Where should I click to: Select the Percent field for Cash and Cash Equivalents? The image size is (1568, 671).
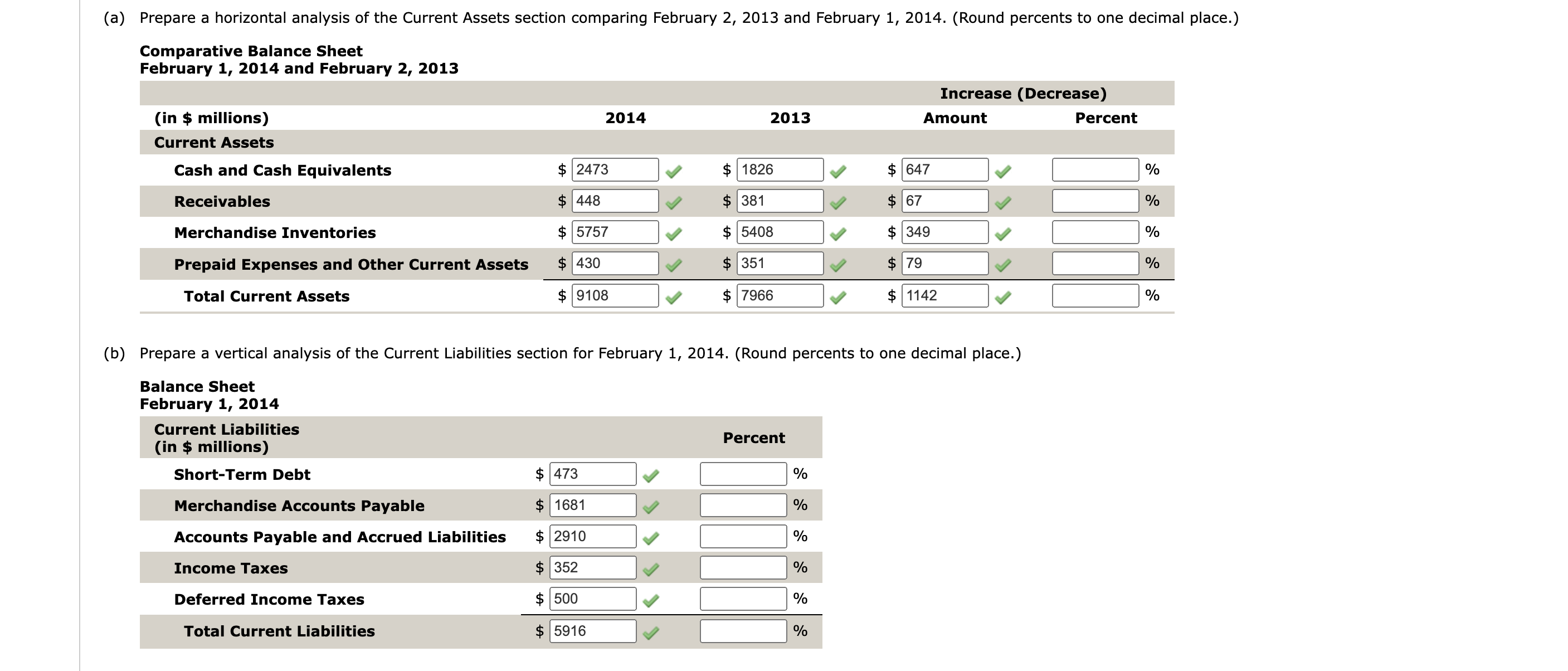pos(1094,171)
